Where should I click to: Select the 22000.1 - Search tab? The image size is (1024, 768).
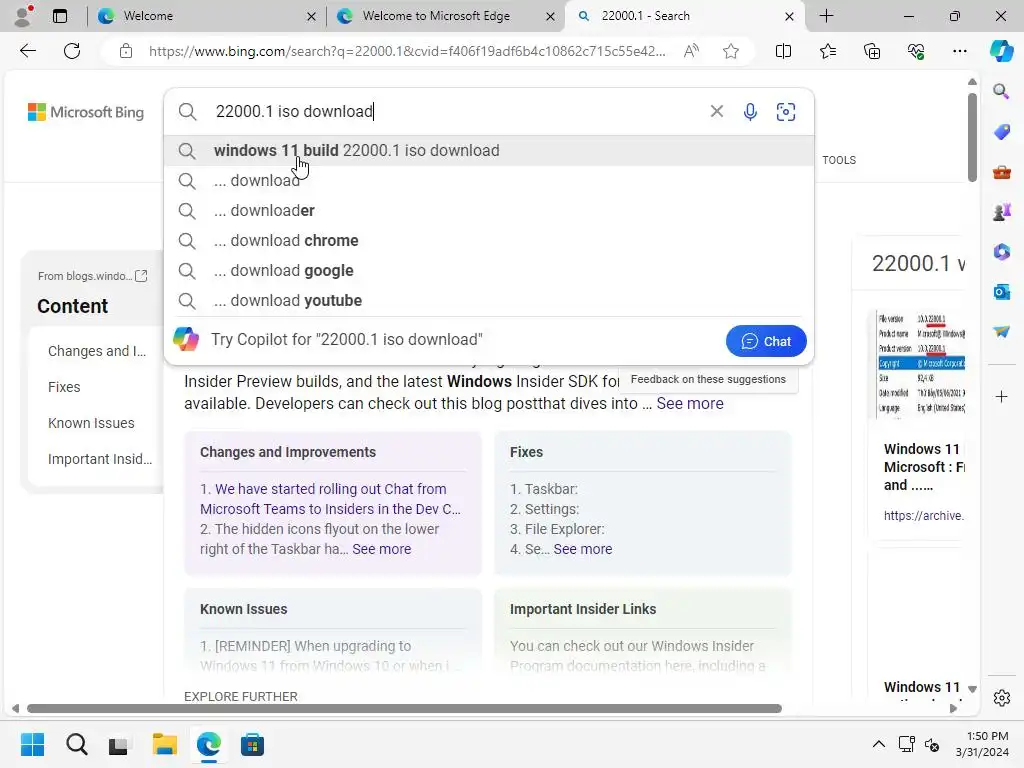tap(686, 16)
